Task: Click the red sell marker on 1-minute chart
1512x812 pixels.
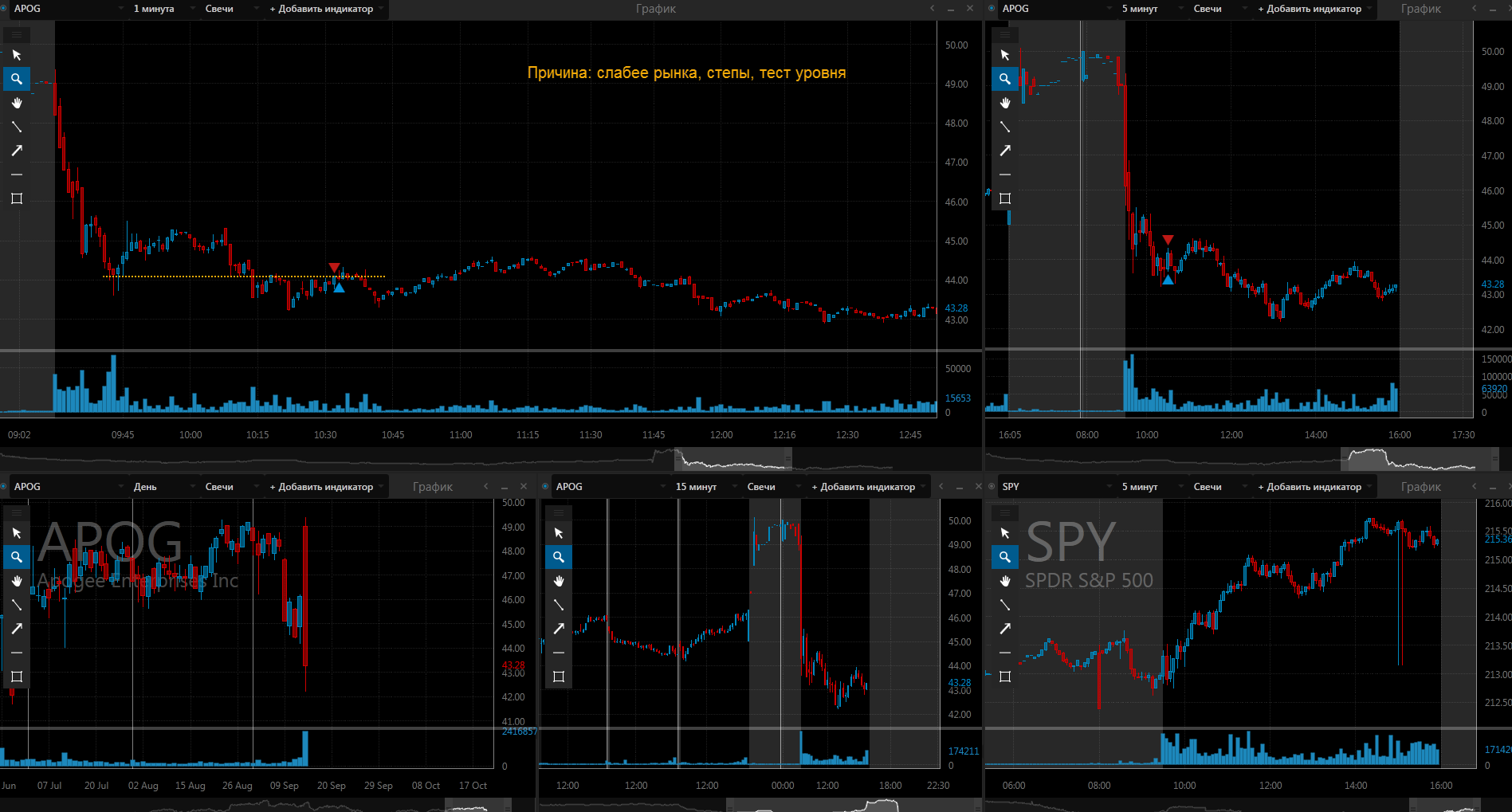Action: click(334, 268)
